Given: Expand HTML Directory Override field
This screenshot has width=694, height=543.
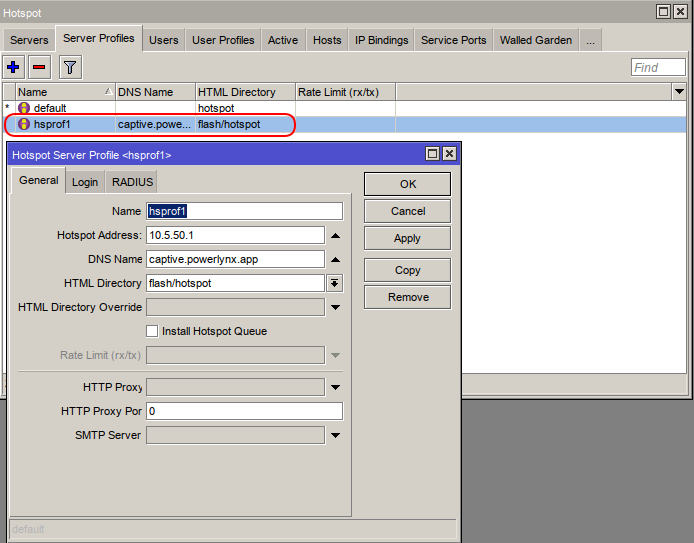Looking at the screenshot, I should 335,307.
